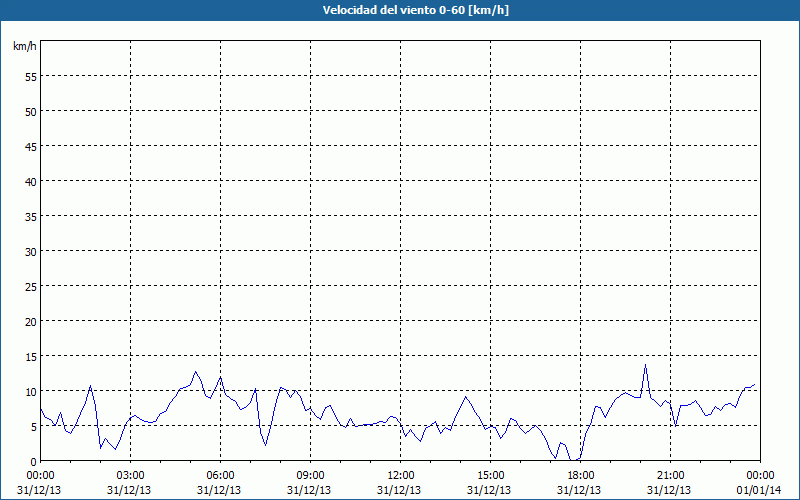
Task: Select the 55 y-axis value
Action: point(31,77)
